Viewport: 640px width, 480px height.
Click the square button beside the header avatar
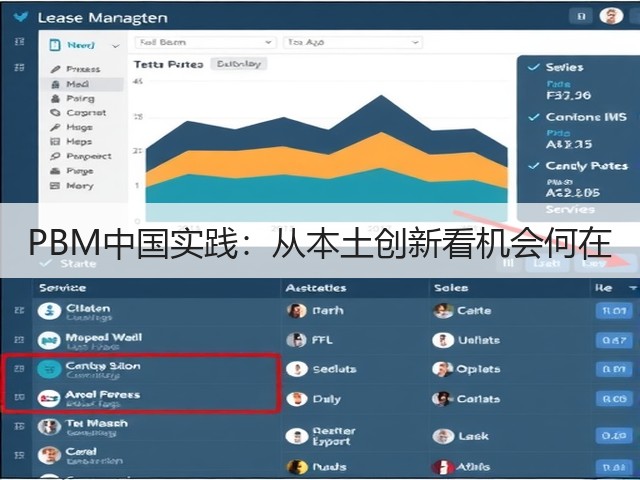tap(581, 16)
